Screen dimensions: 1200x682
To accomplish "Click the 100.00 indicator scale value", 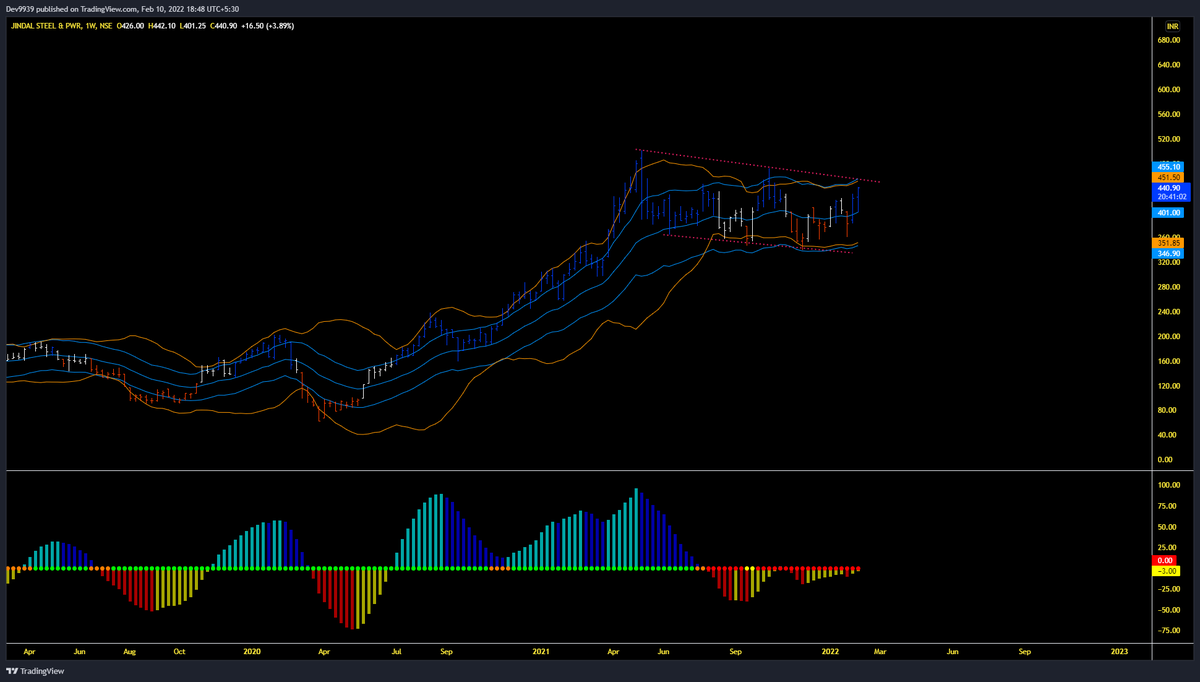I will (x=1170, y=485).
